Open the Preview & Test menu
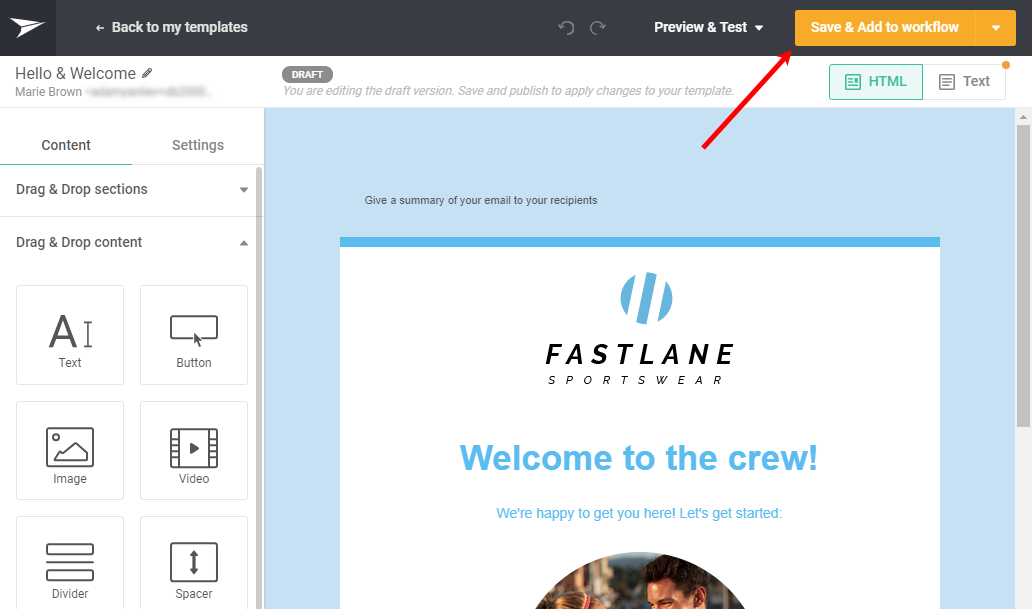 (x=708, y=28)
